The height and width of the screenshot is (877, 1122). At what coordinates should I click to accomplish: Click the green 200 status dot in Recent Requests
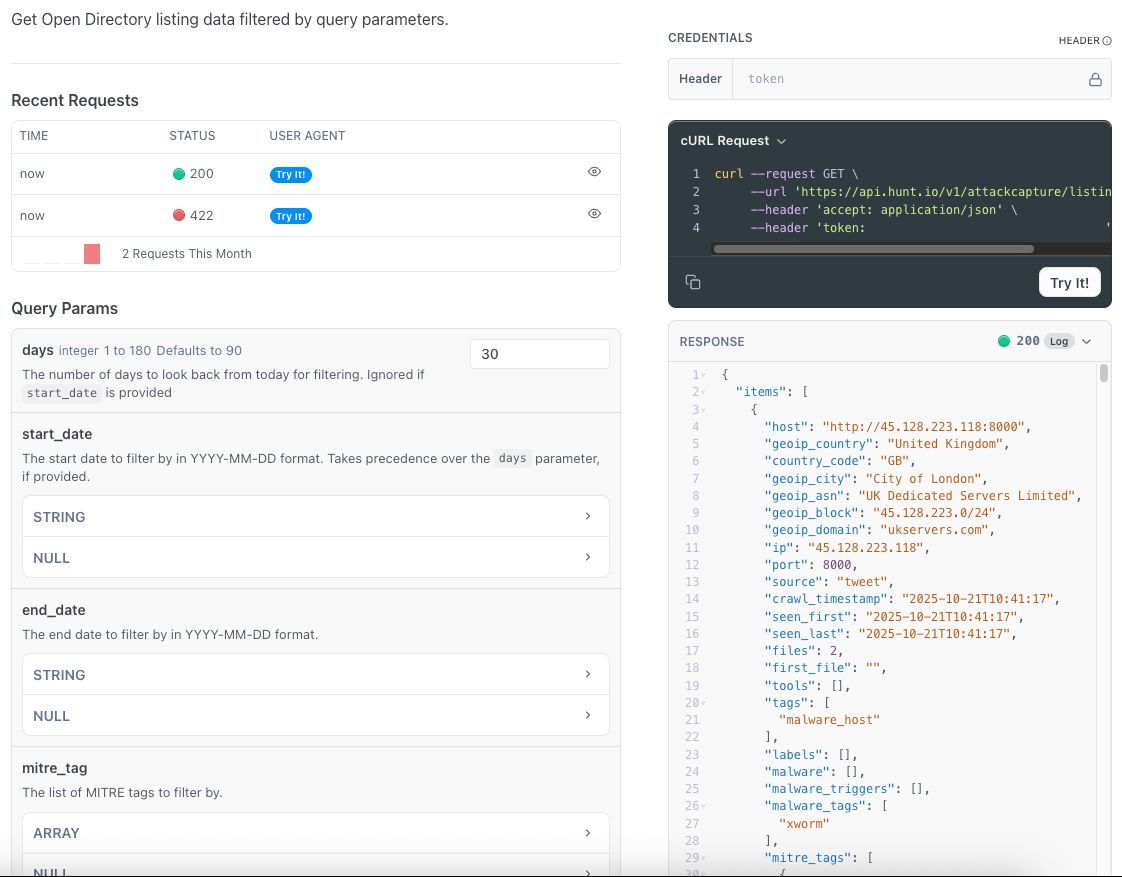179,174
